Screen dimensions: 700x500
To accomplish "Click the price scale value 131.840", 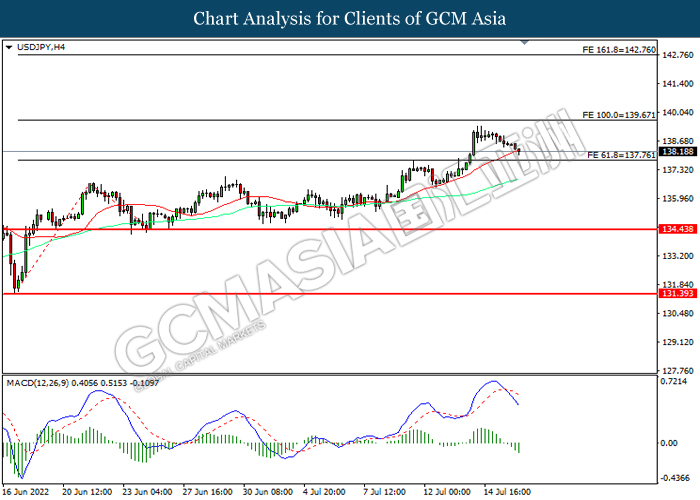I will pyautogui.click(x=678, y=285).
